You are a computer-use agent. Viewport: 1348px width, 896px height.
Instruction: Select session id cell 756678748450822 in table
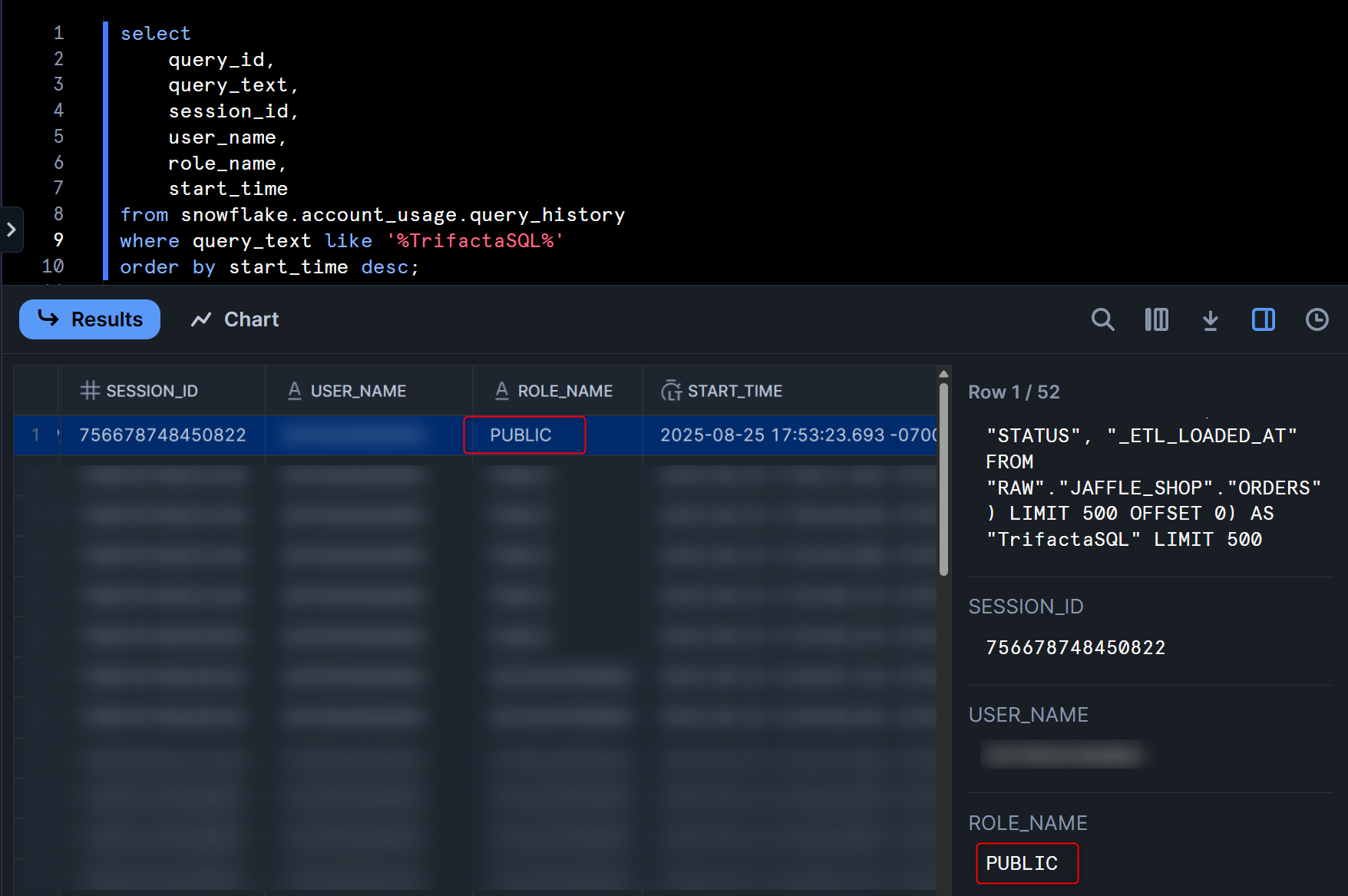tap(163, 435)
